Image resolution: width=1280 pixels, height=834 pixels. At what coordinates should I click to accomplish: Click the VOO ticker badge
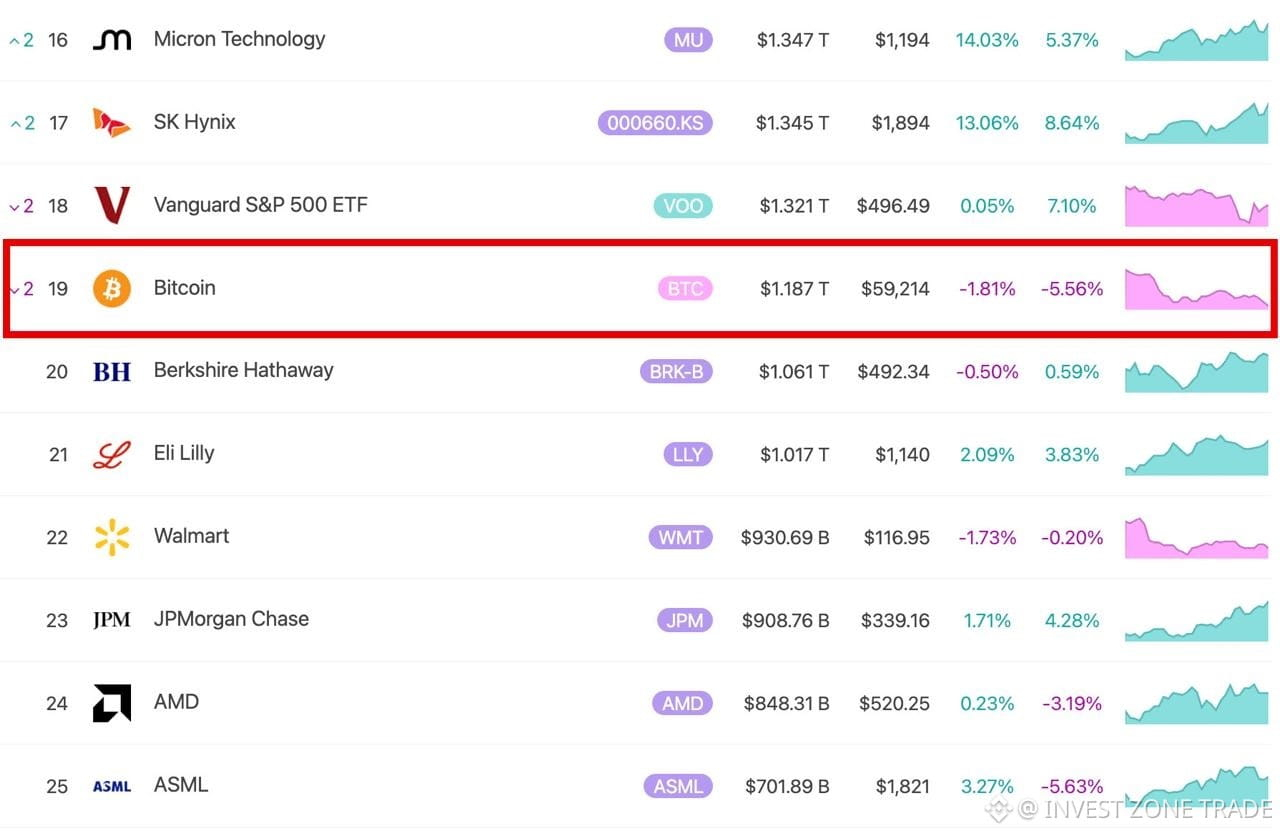pyautogui.click(x=683, y=206)
